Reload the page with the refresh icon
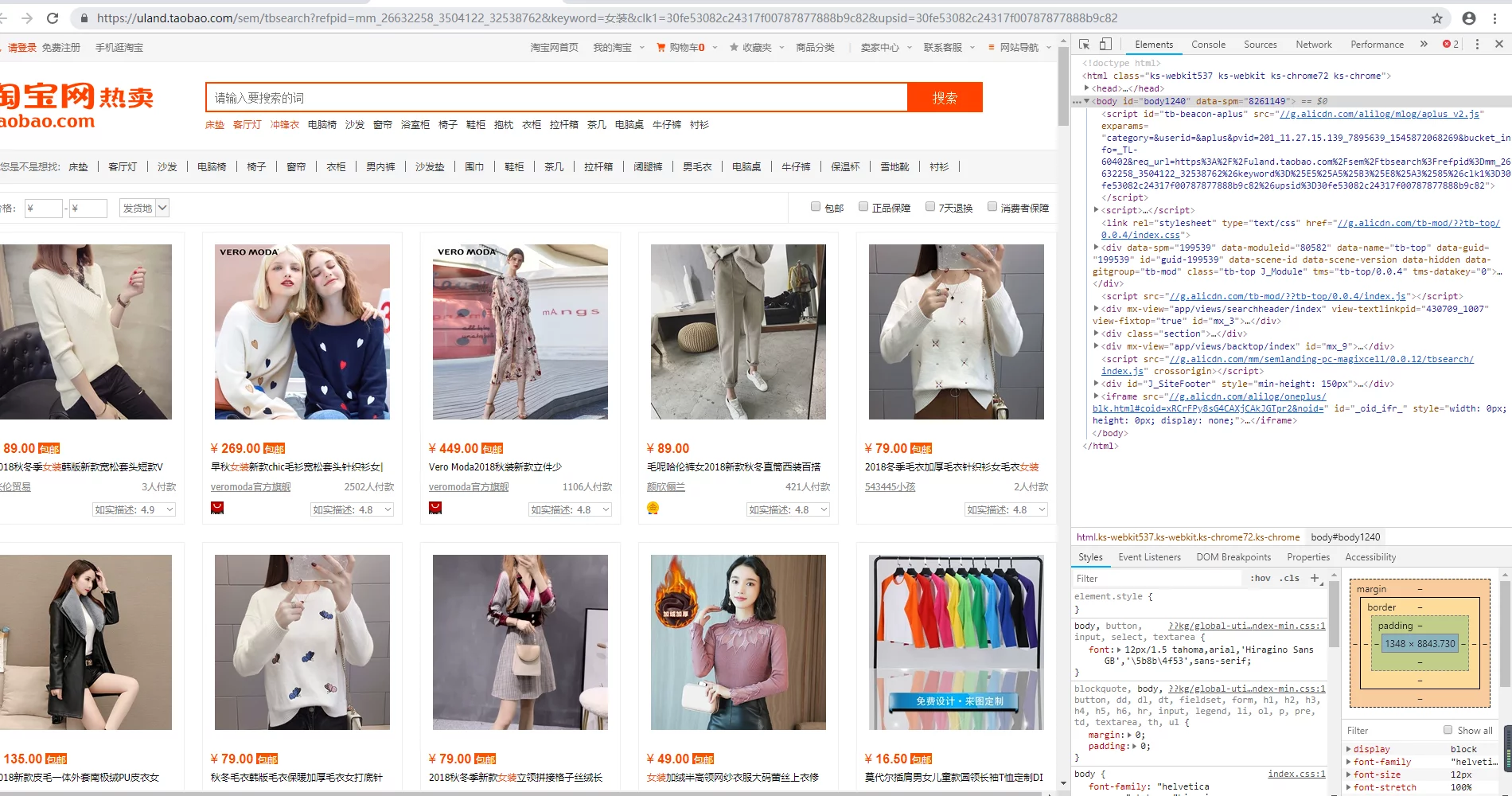Viewport: 1512px width, 796px height. [53, 18]
